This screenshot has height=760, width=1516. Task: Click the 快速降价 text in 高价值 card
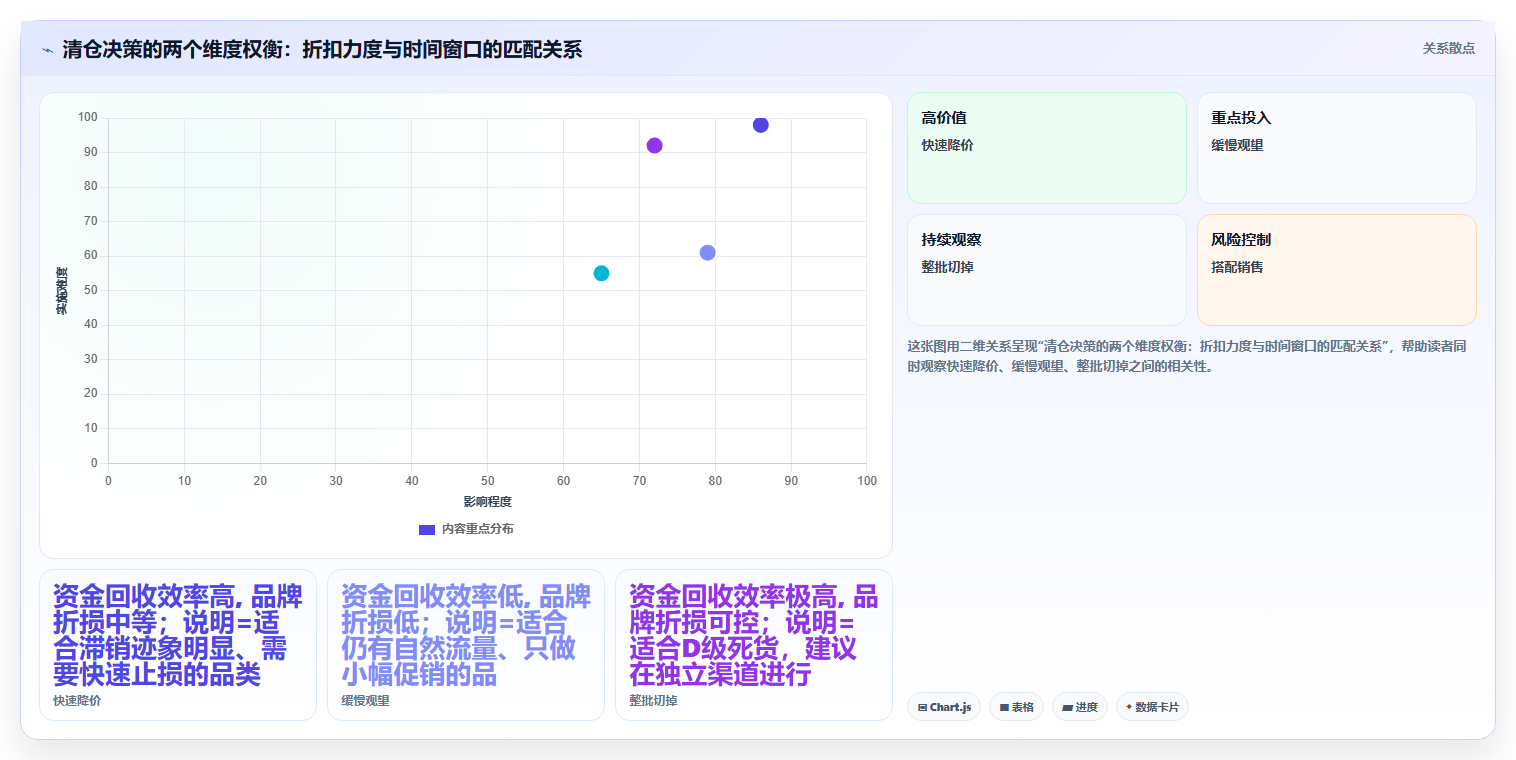click(947, 145)
